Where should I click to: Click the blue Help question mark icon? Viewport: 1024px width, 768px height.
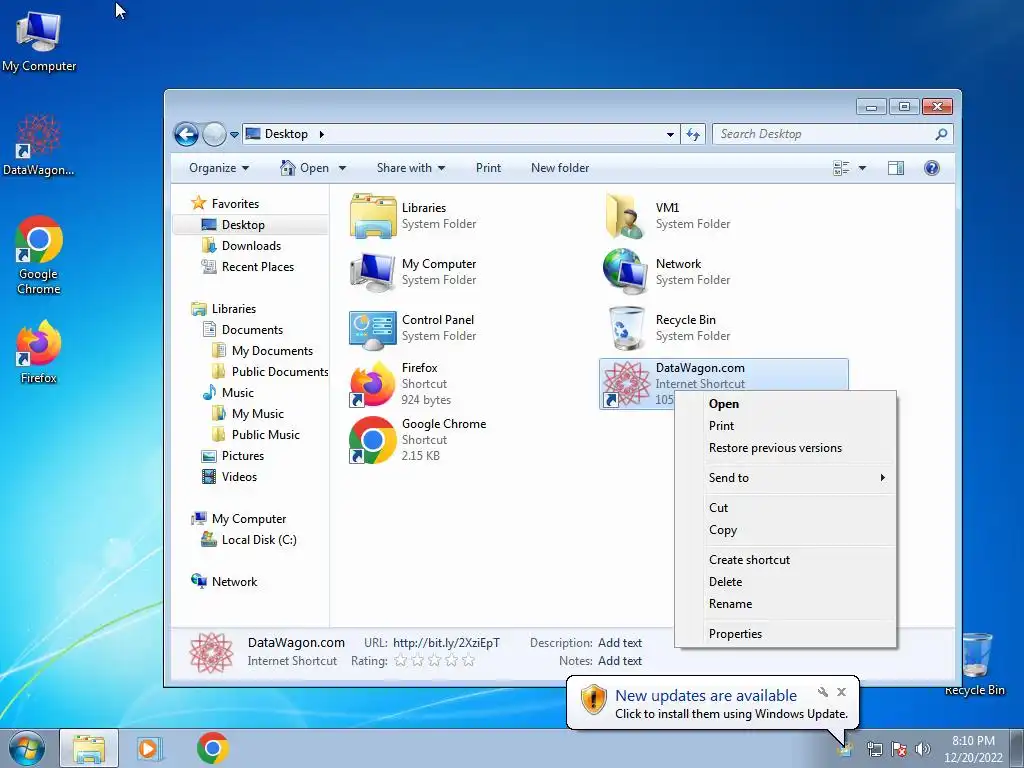932,168
